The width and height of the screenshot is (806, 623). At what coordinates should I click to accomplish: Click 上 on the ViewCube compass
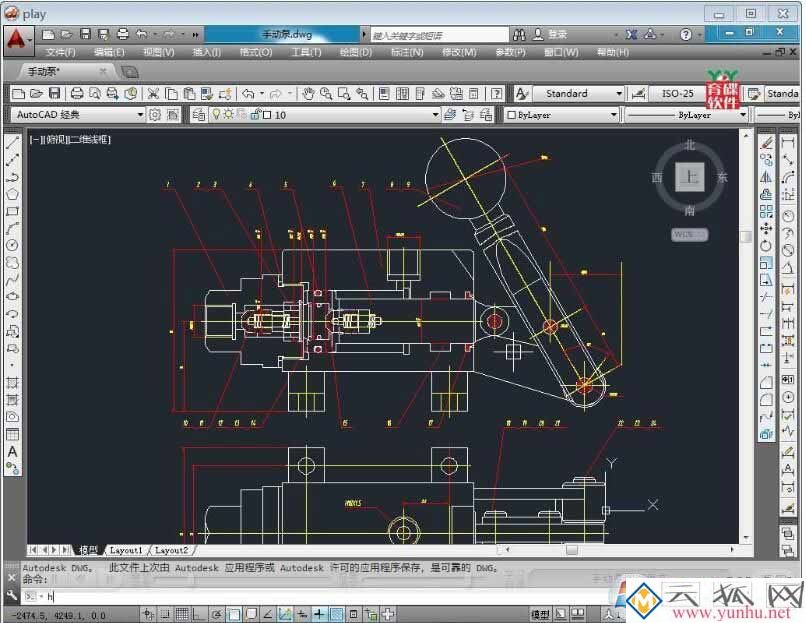(689, 177)
